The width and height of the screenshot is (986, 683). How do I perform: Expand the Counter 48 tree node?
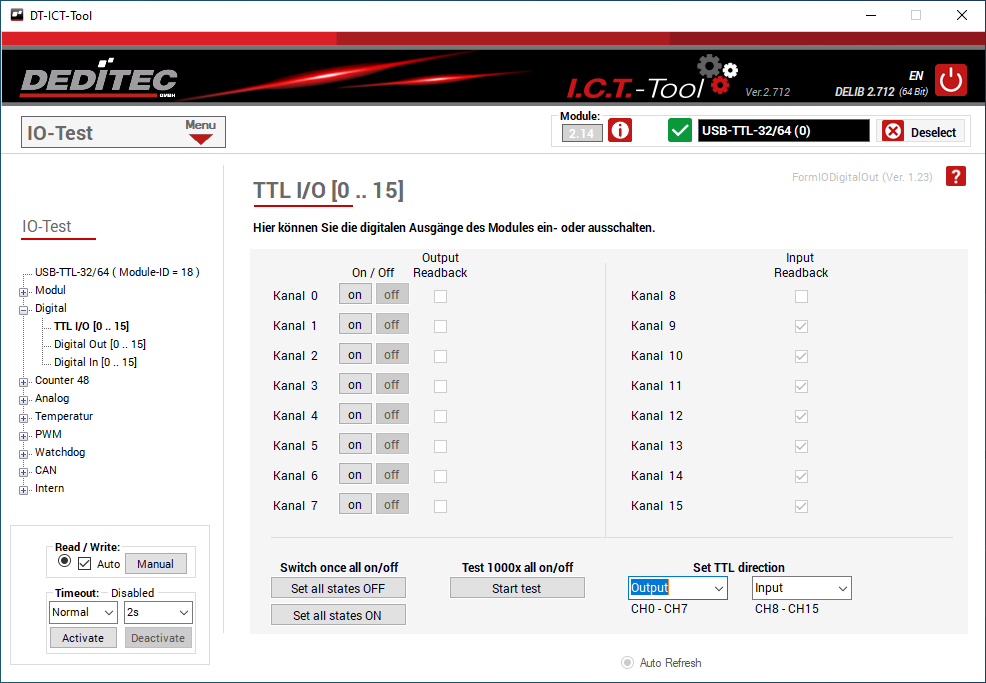tap(24, 381)
